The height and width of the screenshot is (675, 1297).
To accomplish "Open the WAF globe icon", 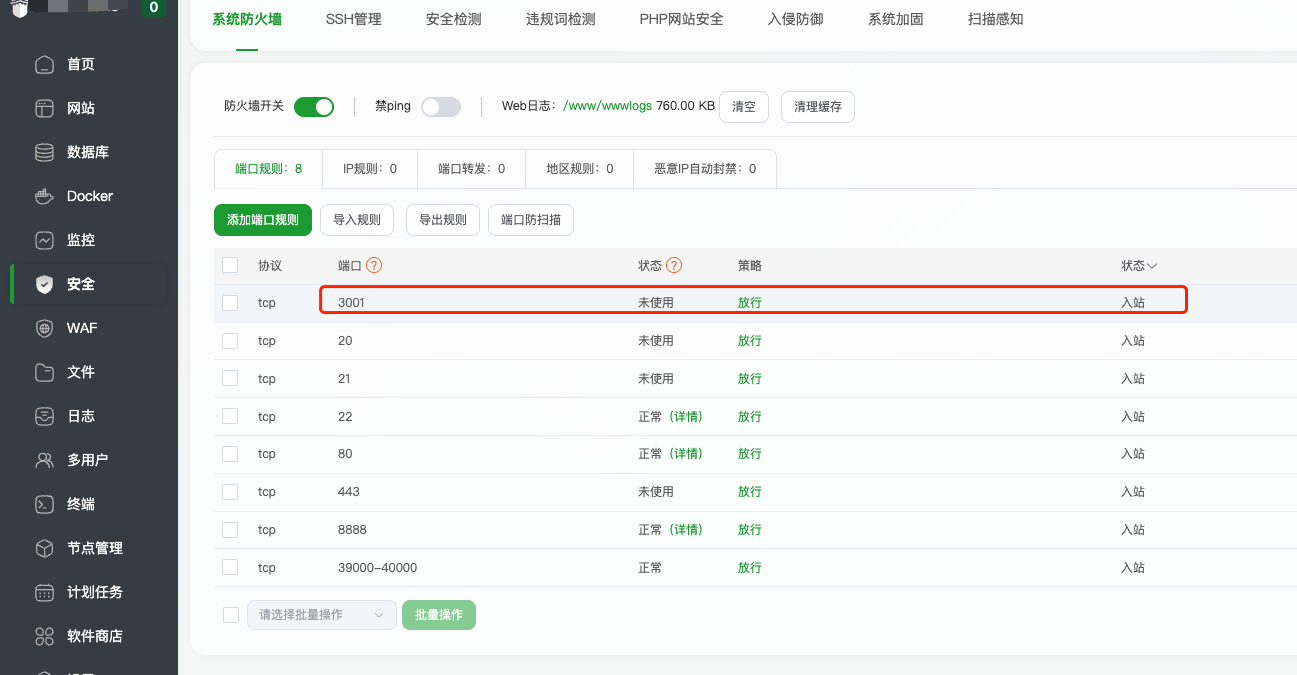I will [44, 328].
